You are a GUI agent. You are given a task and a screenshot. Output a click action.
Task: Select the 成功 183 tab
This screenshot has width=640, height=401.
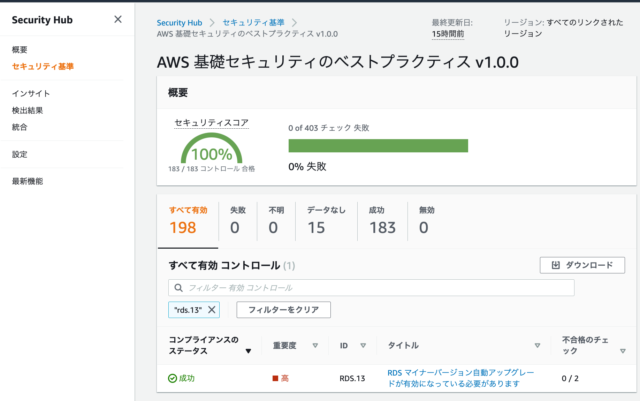(382, 221)
